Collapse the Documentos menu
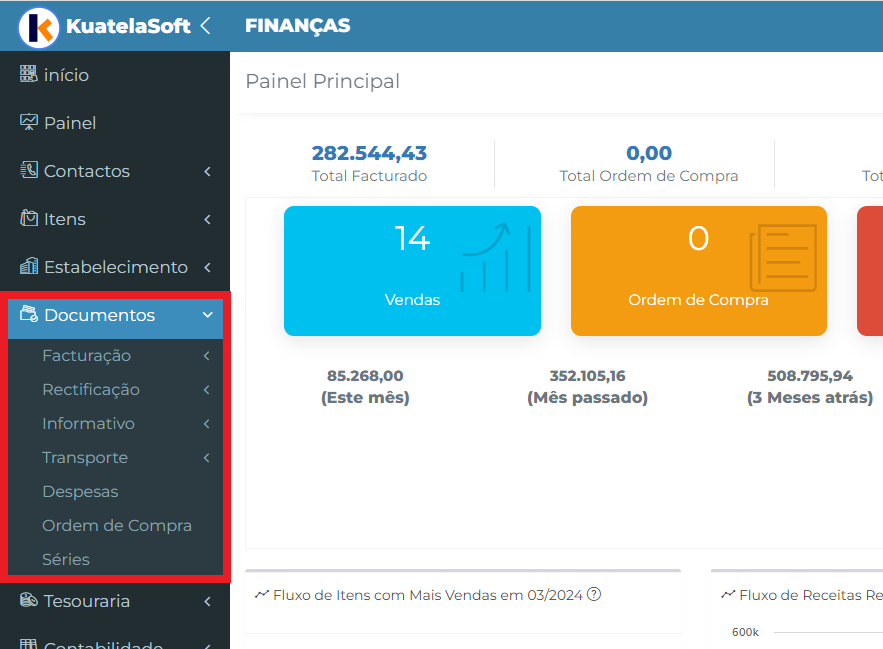The image size is (883, 649). coord(208,315)
